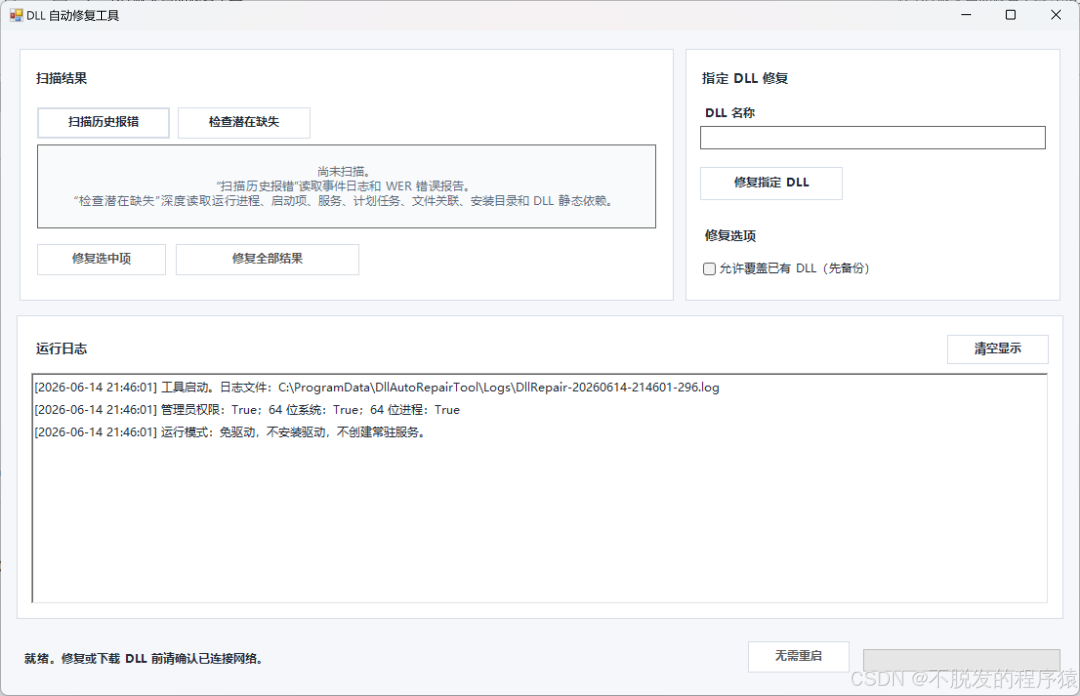Click the scan results list box

click(x=346, y=186)
